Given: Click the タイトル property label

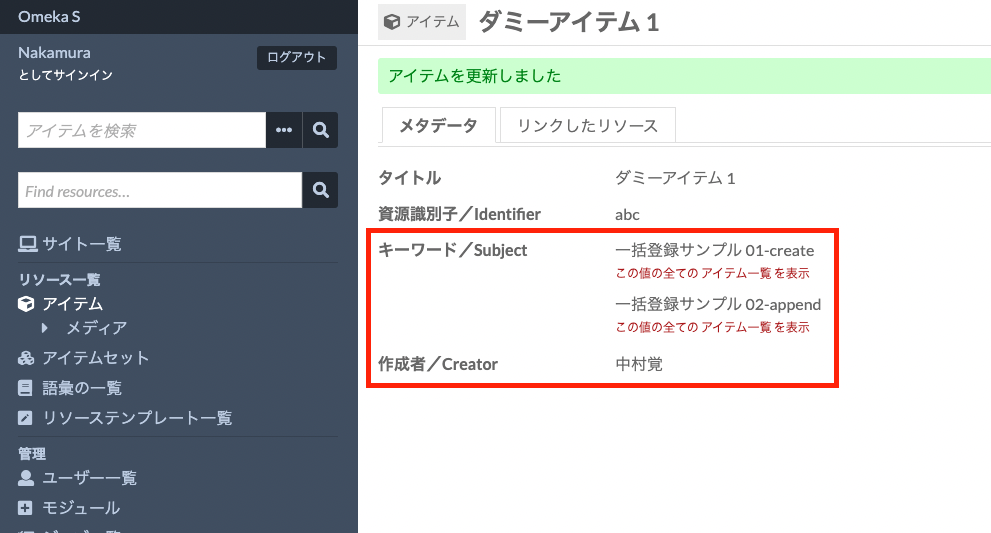Looking at the screenshot, I should (410, 178).
